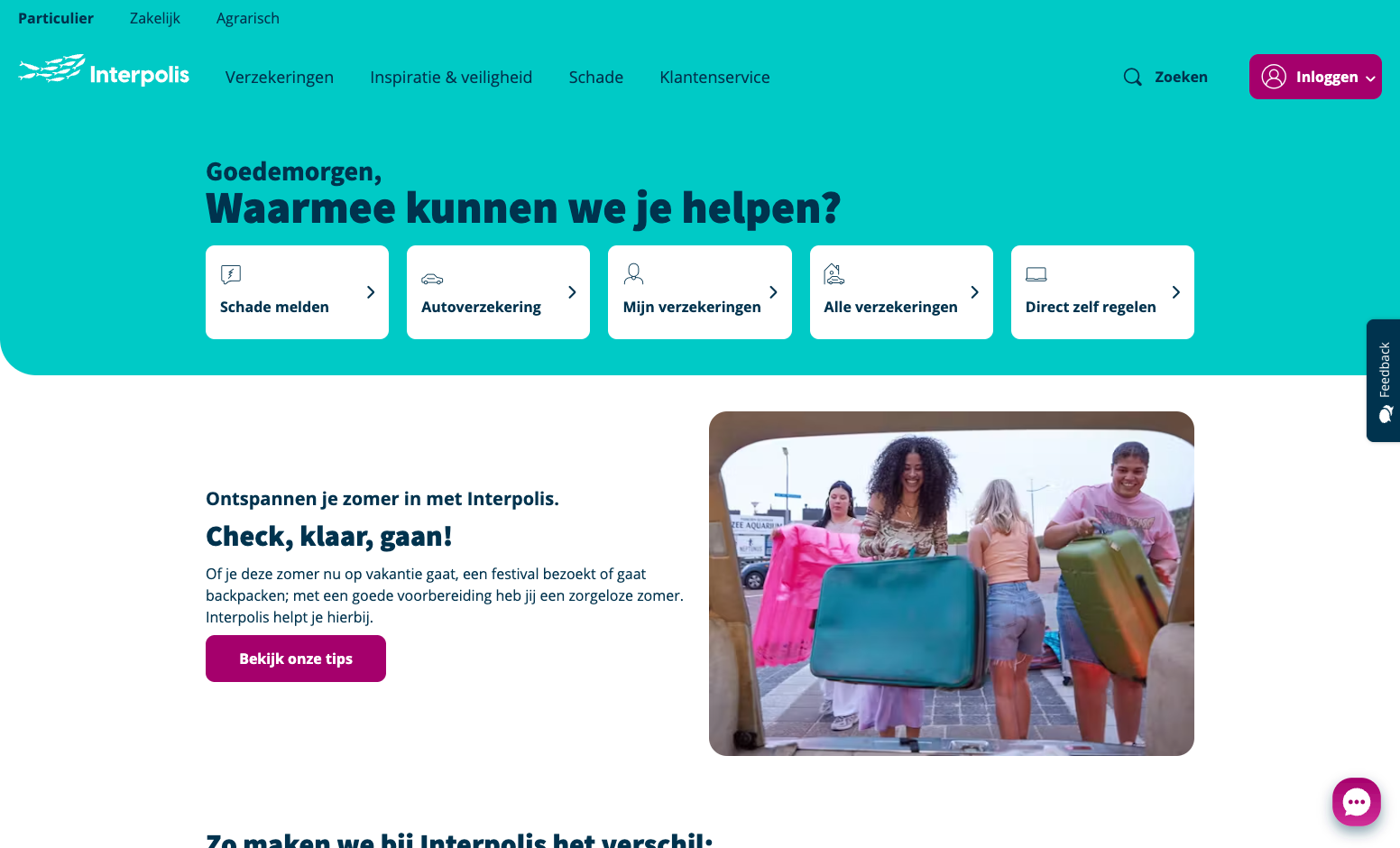1400x848 pixels.
Task: Open the Verzekeringen menu
Action: [280, 78]
